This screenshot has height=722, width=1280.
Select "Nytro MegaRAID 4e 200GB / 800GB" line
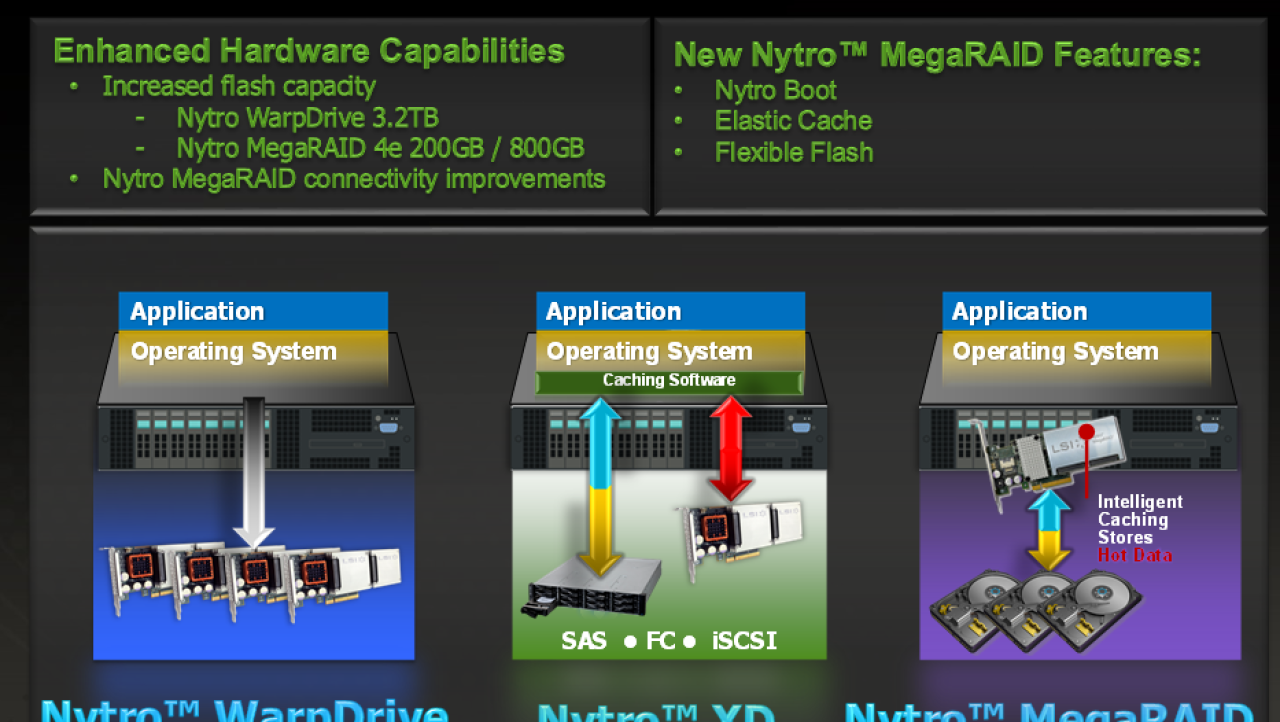pos(380,148)
